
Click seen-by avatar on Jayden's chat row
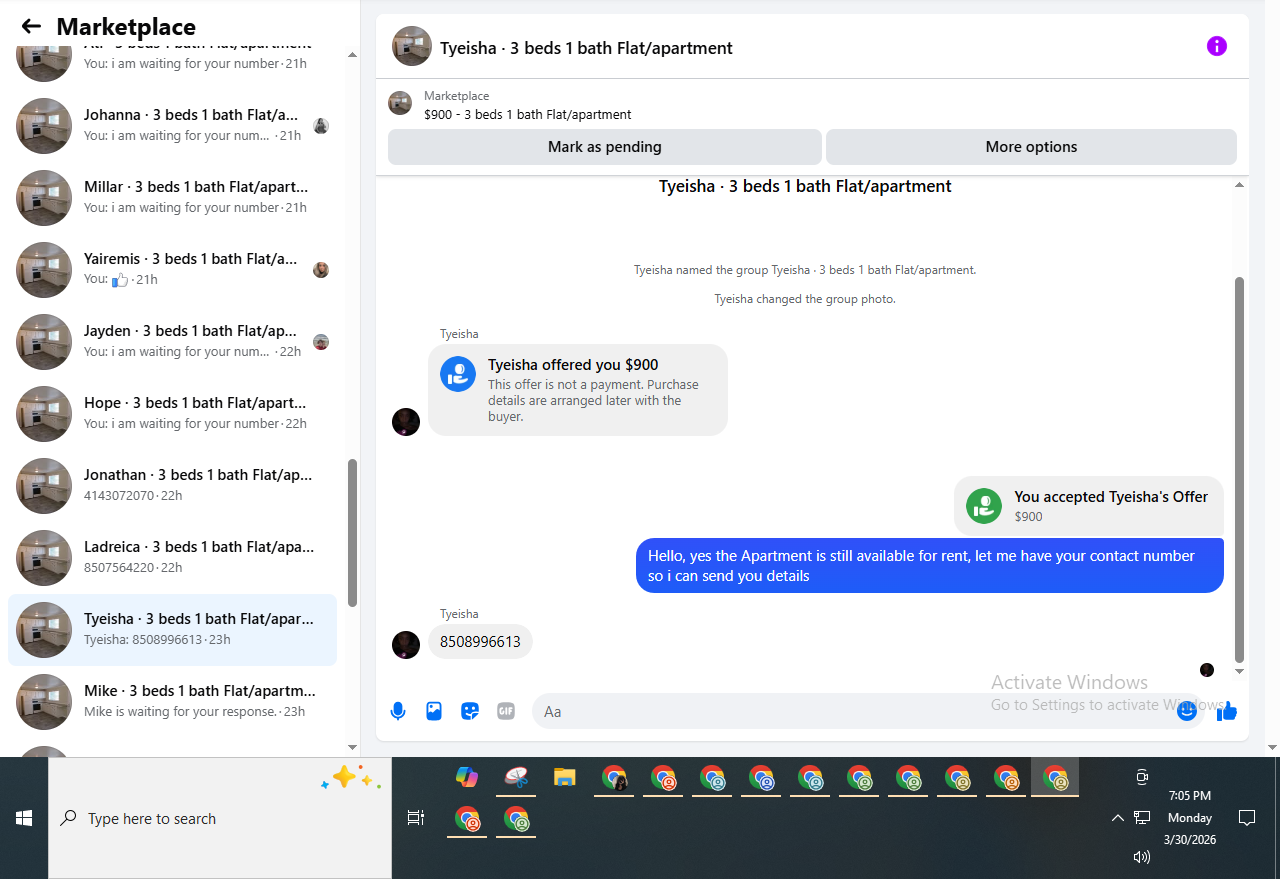click(x=321, y=342)
